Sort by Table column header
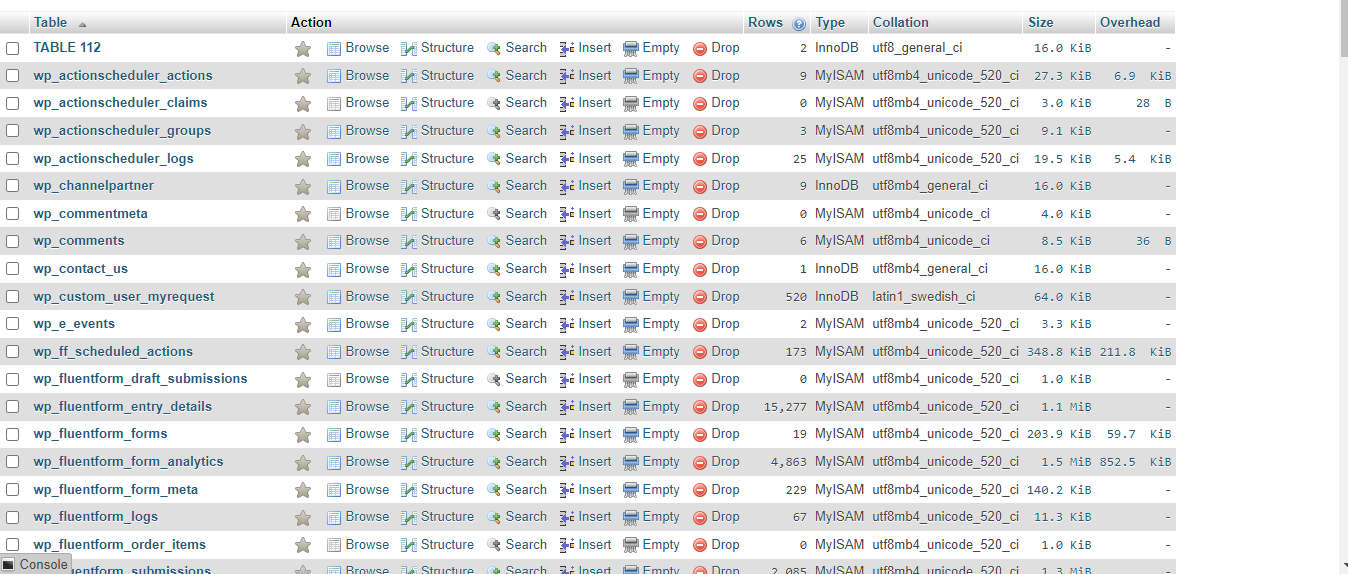This screenshot has width=1348, height=574. [x=50, y=23]
